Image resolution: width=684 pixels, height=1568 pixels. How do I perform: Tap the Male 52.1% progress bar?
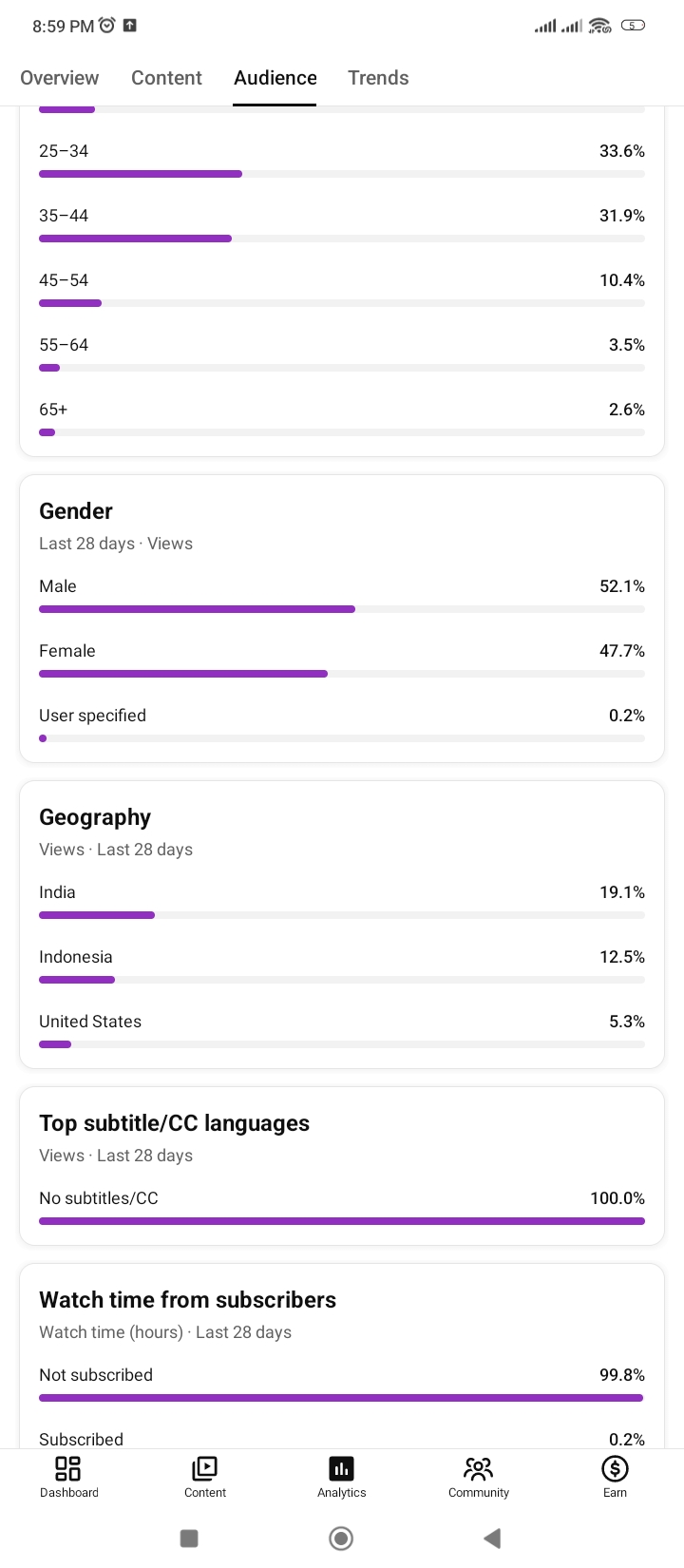[x=342, y=609]
